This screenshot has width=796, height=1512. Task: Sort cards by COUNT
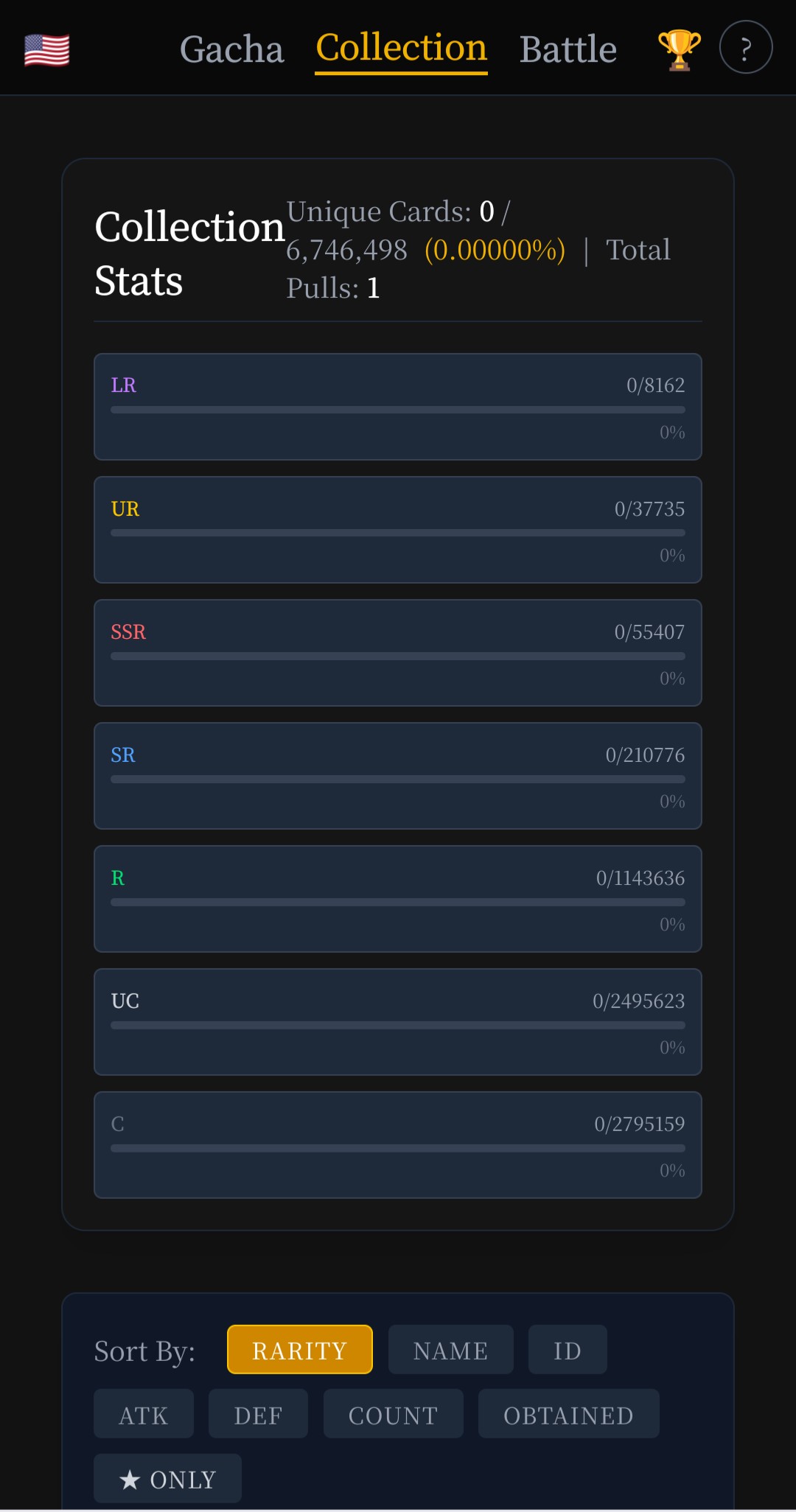point(393,1414)
